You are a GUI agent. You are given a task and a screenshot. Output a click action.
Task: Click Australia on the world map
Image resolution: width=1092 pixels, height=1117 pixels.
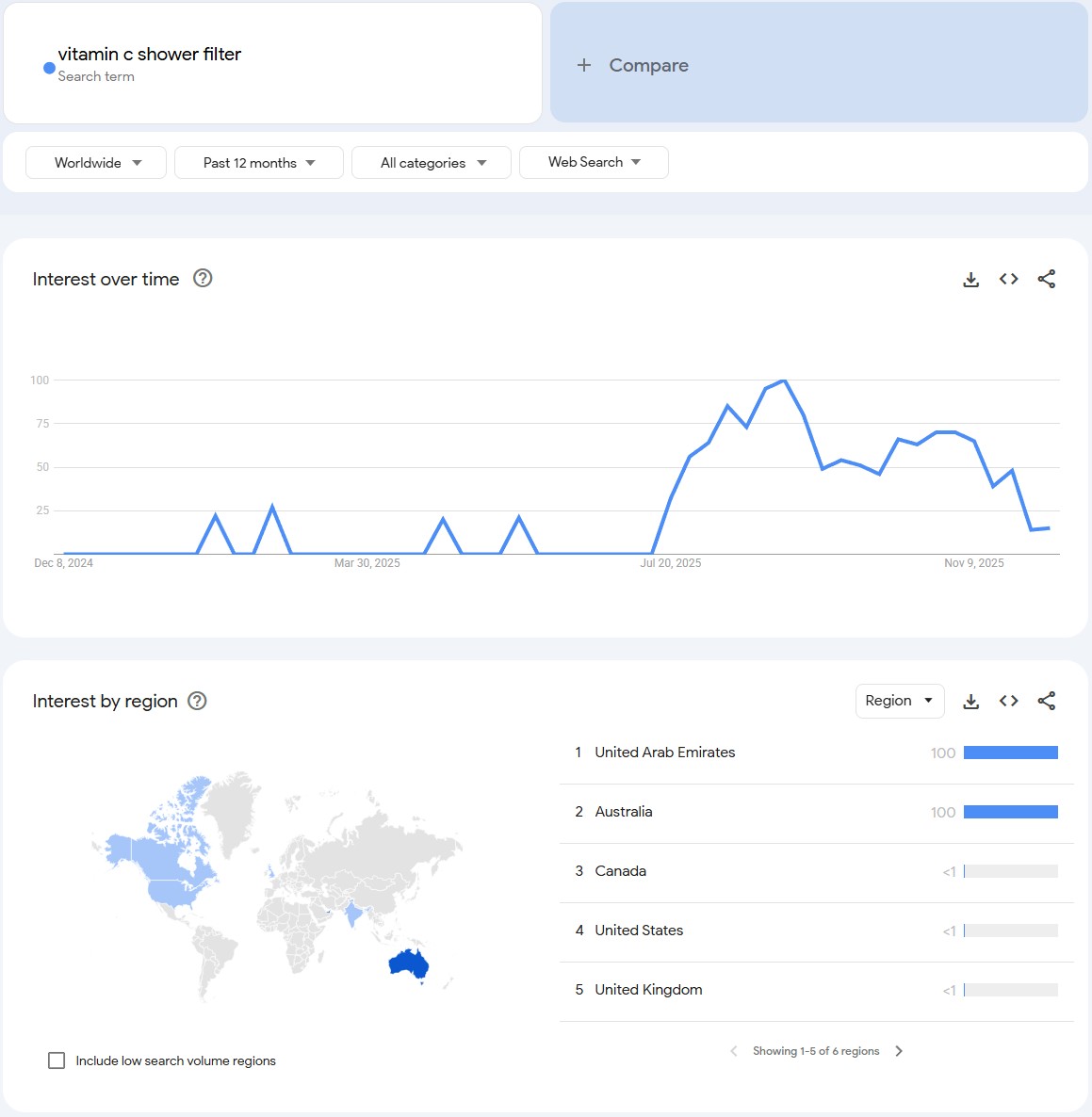(x=408, y=964)
